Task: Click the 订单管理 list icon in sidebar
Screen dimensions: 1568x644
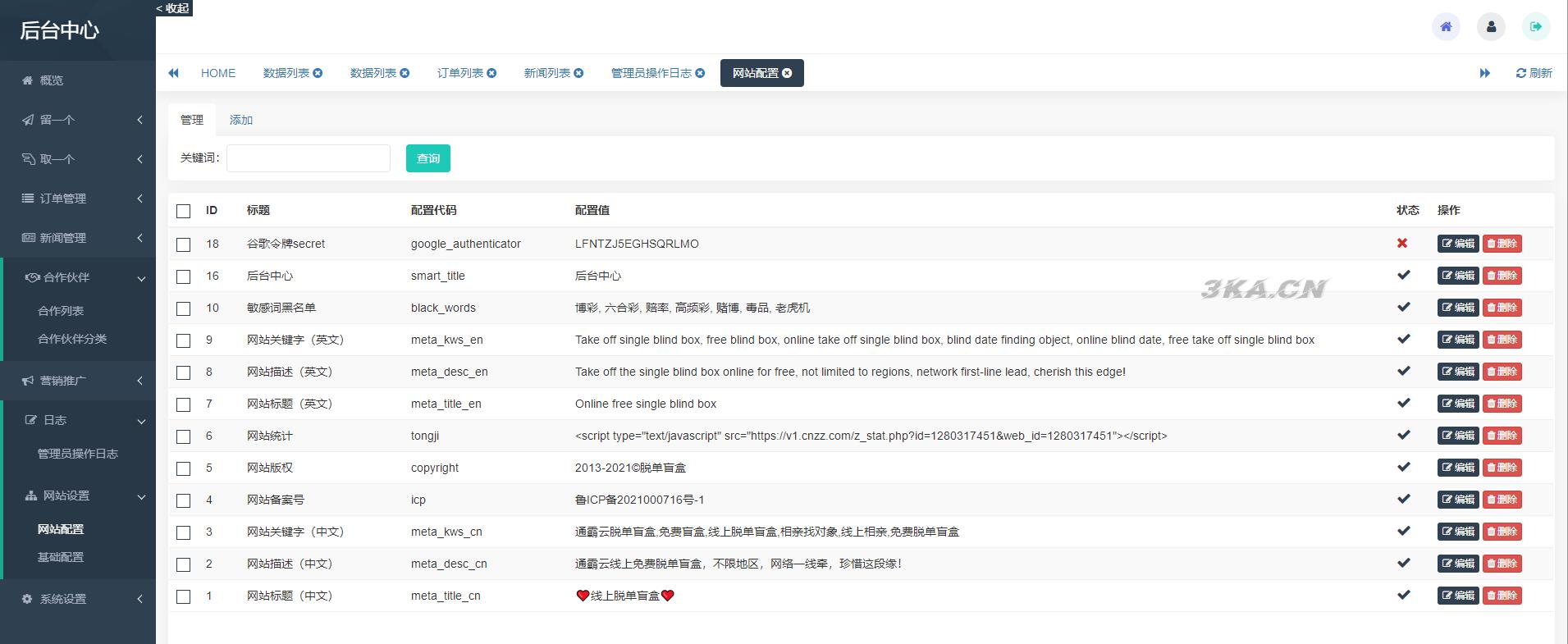Action: tap(28, 199)
